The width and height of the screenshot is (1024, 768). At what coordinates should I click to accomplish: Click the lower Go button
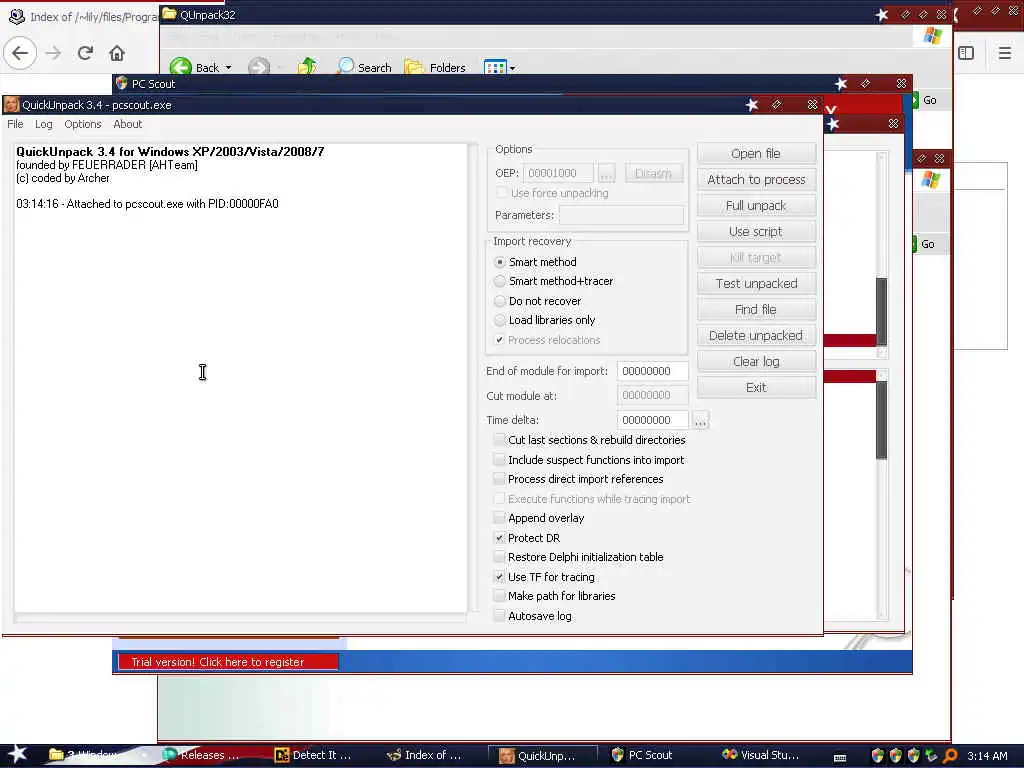click(923, 244)
